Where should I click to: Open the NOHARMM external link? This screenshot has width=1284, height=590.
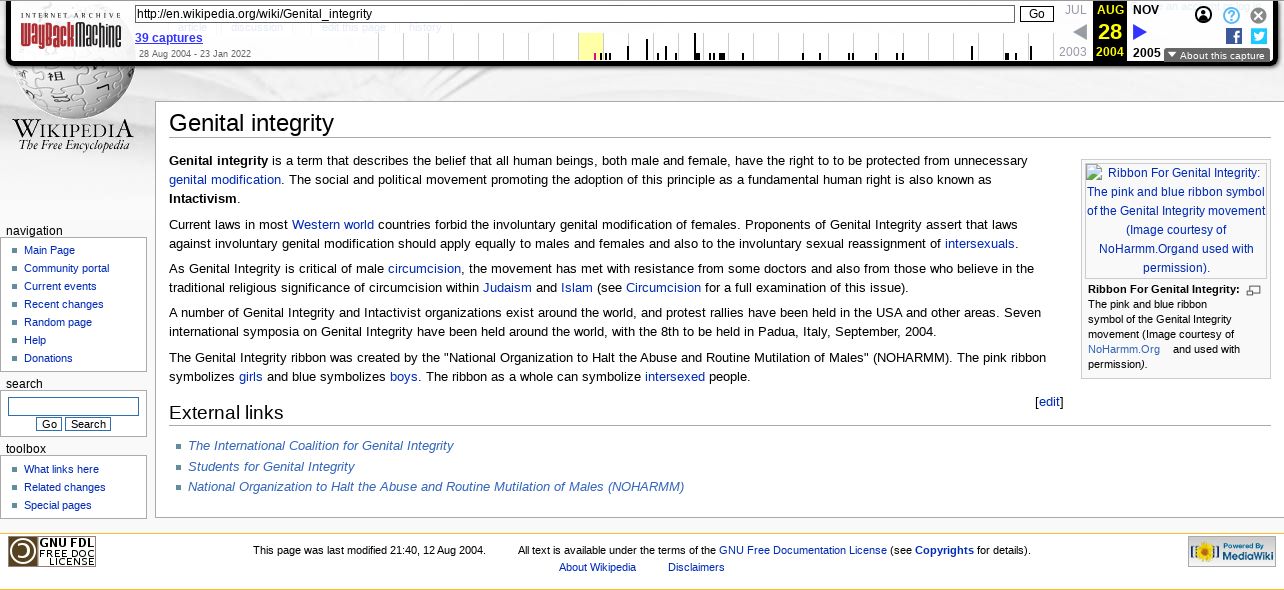click(x=436, y=487)
